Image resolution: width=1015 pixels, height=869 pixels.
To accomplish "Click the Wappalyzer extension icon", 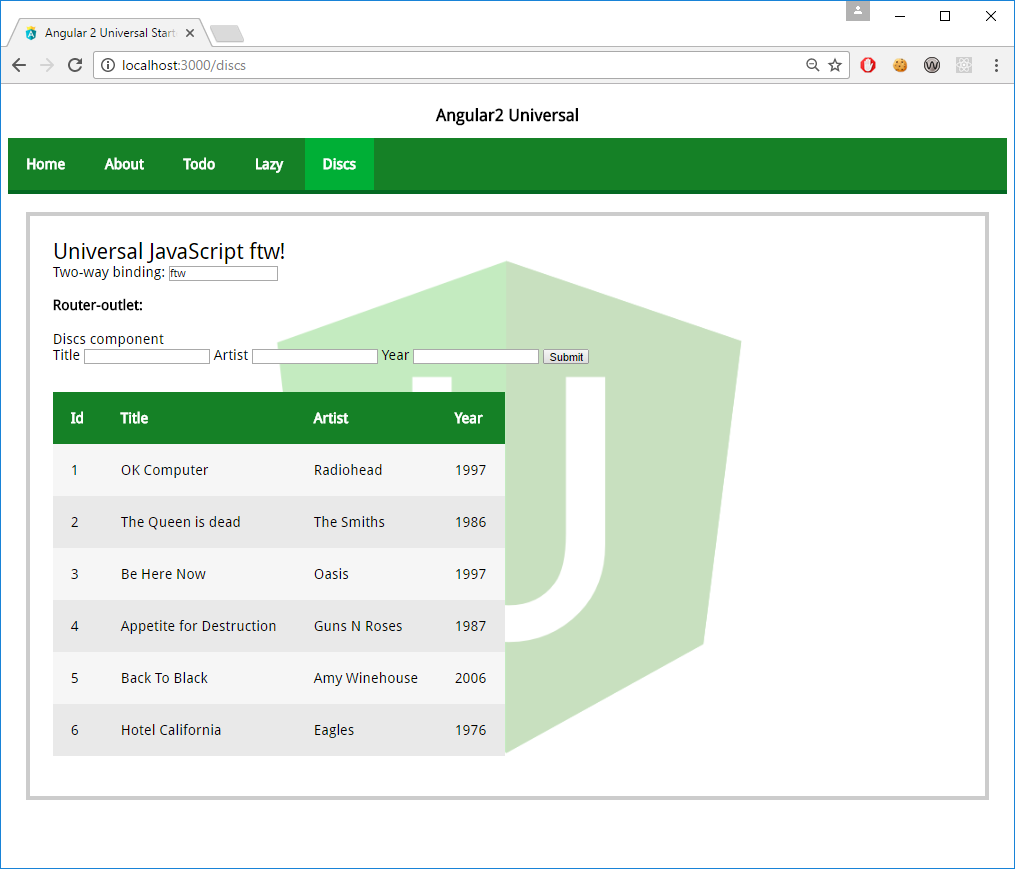I will pyautogui.click(x=932, y=65).
